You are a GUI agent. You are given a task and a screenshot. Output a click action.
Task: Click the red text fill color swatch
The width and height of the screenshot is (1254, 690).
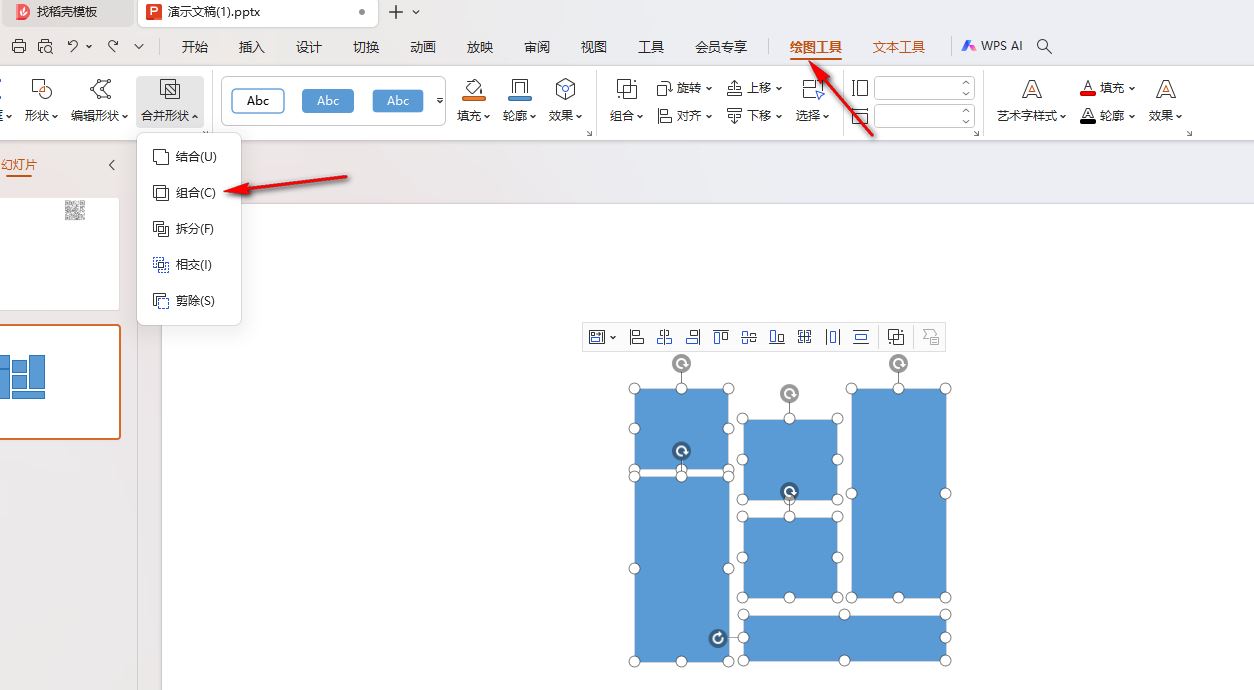pos(1088,89)
